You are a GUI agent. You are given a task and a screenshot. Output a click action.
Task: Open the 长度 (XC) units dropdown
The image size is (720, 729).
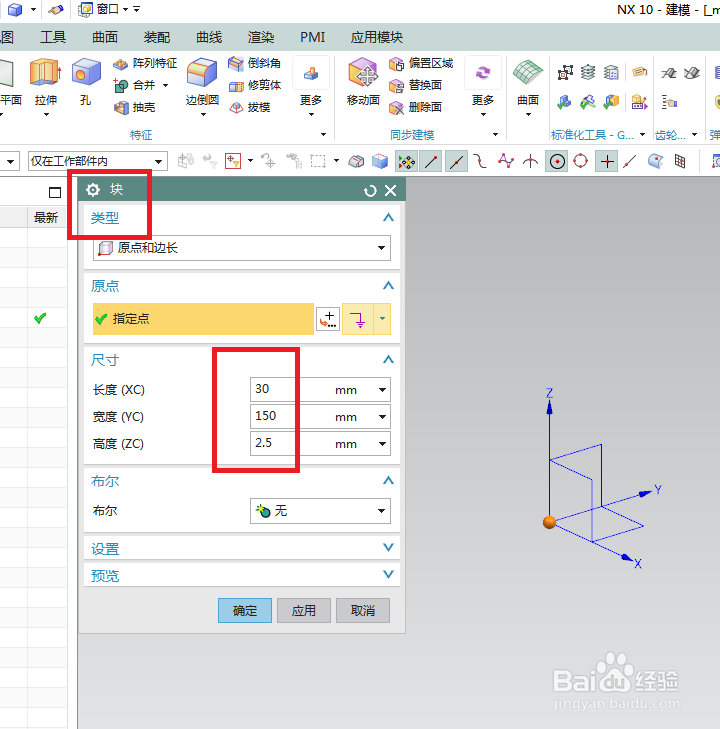pyautogui.click(x=382, y=390)
